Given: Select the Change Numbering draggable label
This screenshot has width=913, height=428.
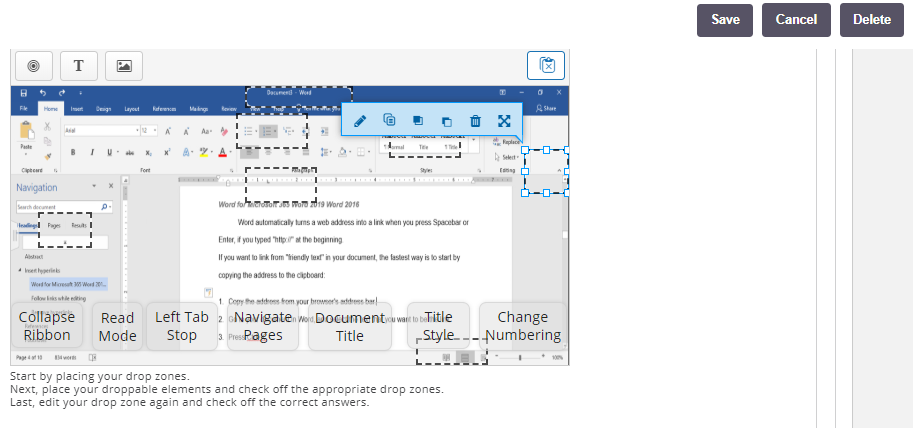Looking at the screenshot, I should click(x=522, y=326).
